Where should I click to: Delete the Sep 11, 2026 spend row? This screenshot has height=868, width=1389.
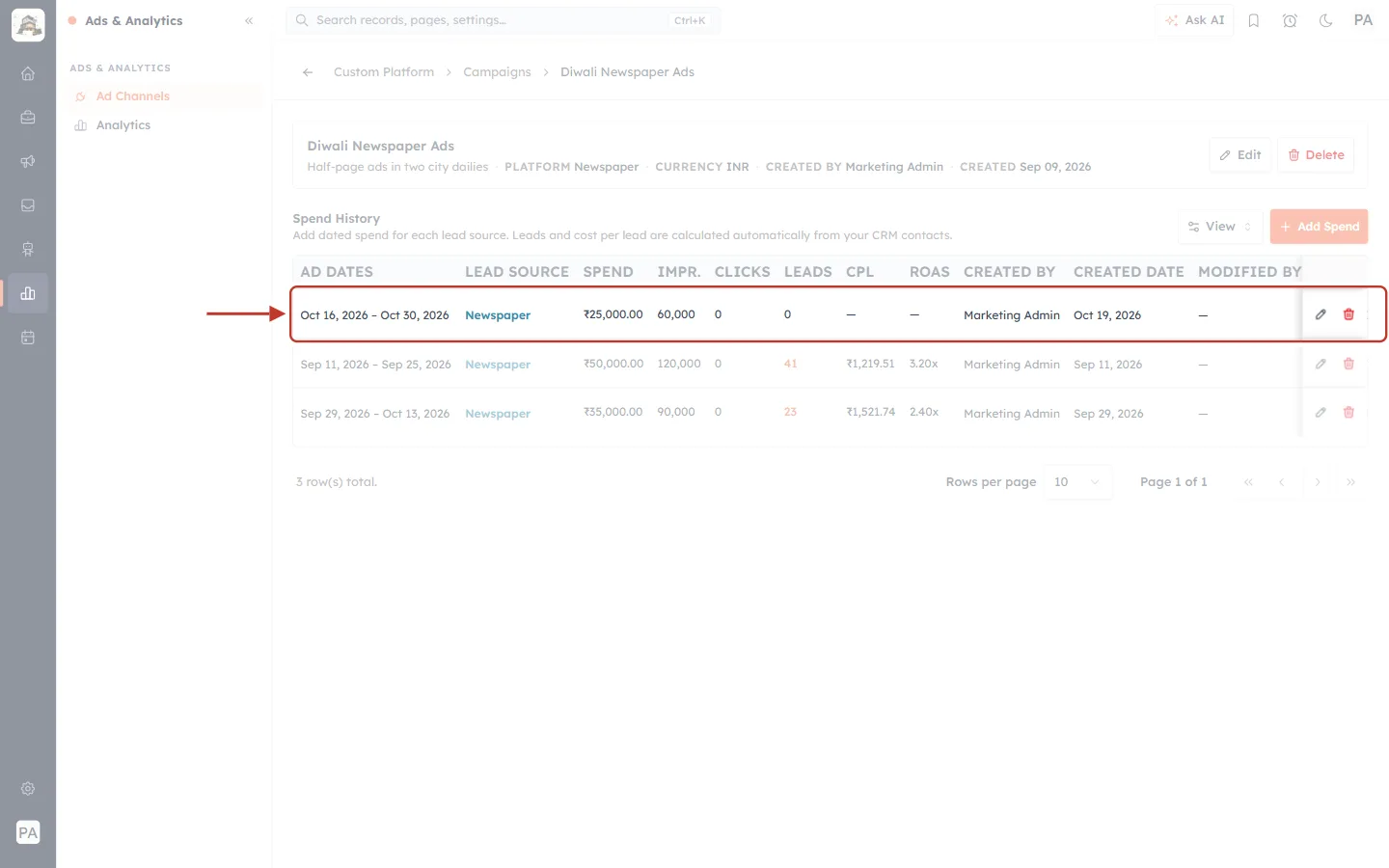1348,364
